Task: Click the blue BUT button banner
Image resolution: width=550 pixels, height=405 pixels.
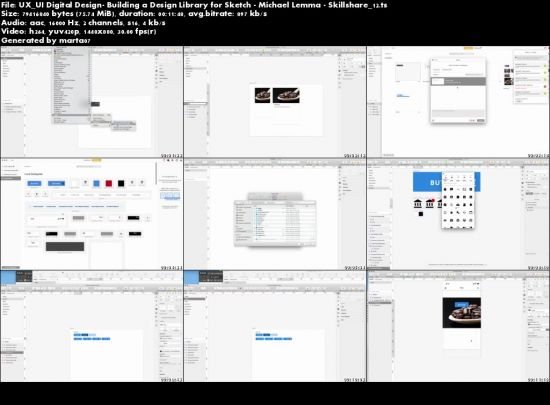Action: (x=427, y=182)
